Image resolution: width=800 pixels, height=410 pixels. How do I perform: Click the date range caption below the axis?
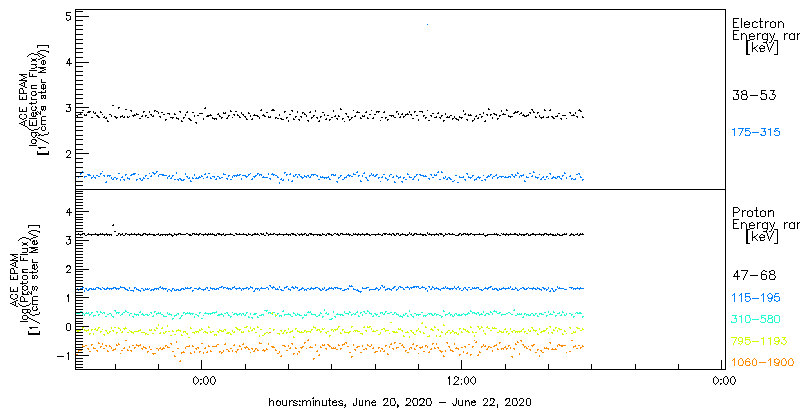[401, 401]
